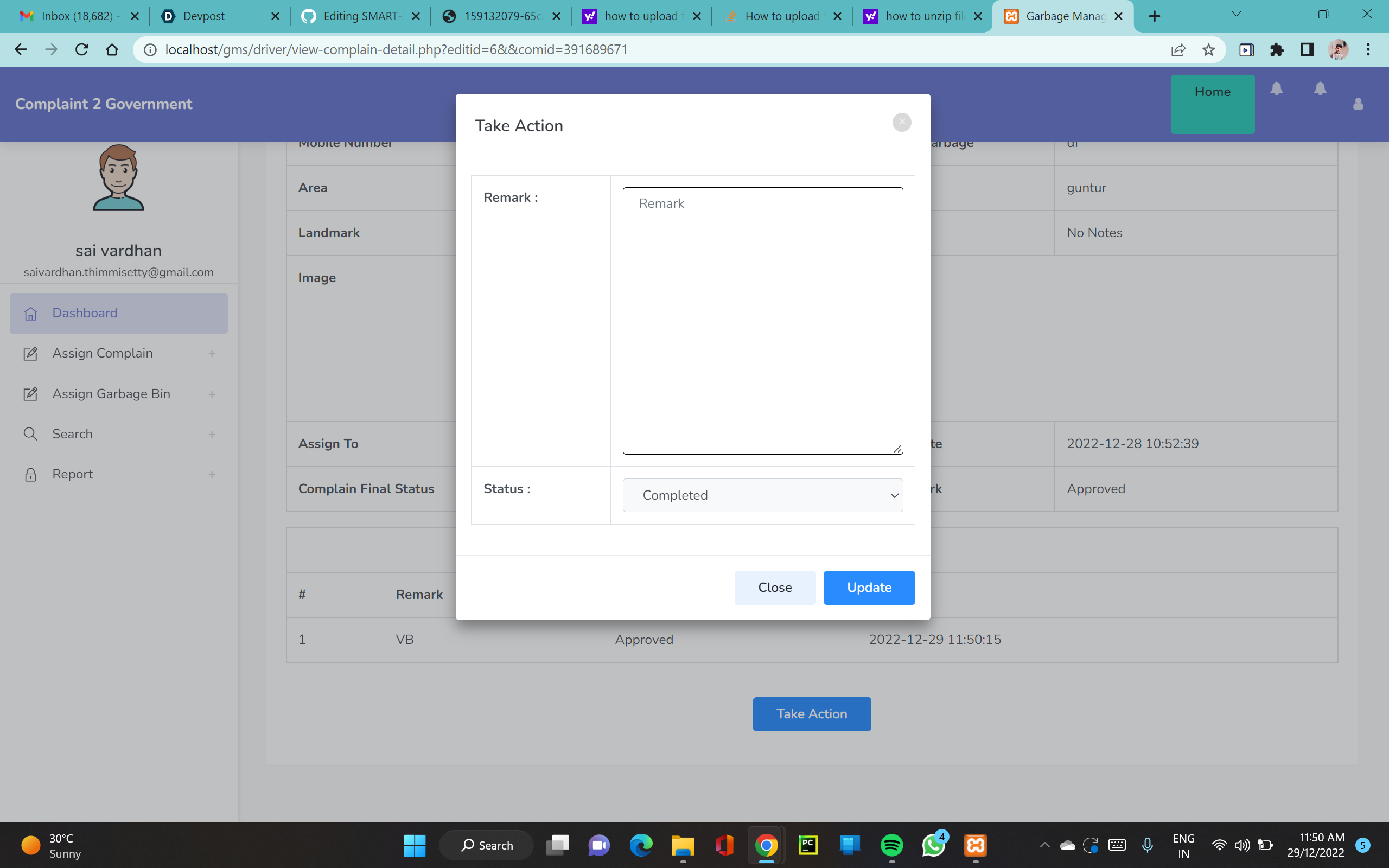The height and width of the screenshot is (868, 1389).
Task: Close the Take Action dialog with X icon
Action: click(x=902, y=122)
